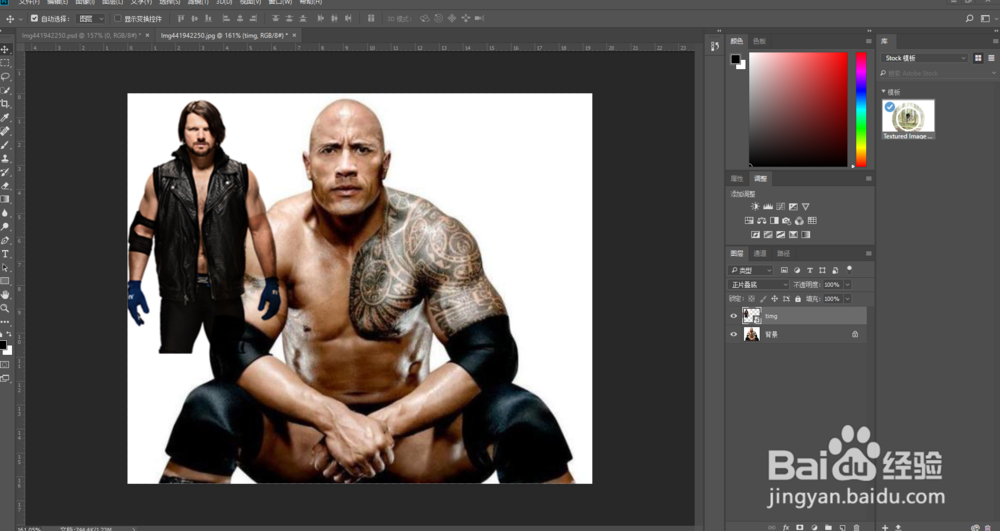Select the Lasso tool
The width and height of the screenshot is (1000, 531).
(5, 76)
